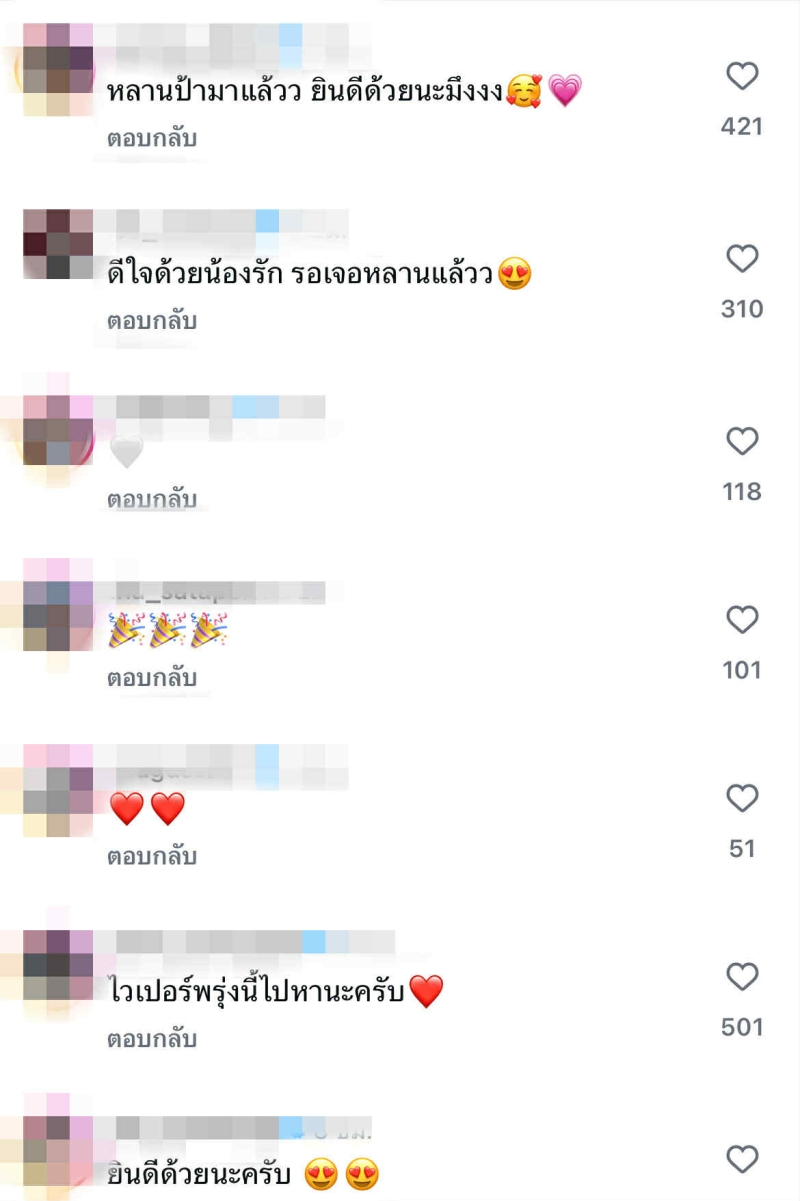Reply to the comment 'ดีใจด้วยน้องรัก'
The width and height of the screenshot is (800, 1201).
point(152,321)
